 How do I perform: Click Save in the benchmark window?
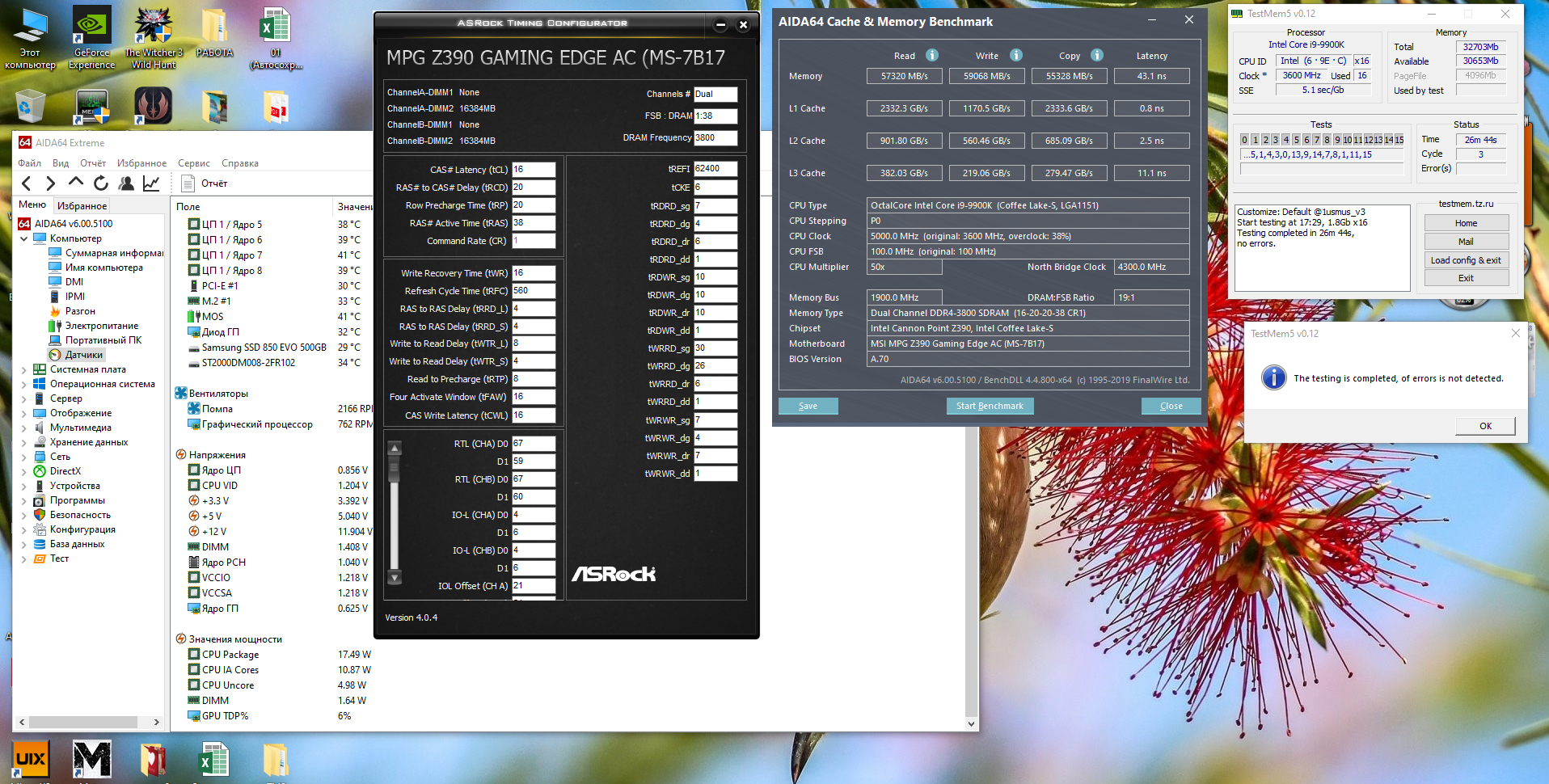click(808, 406)
